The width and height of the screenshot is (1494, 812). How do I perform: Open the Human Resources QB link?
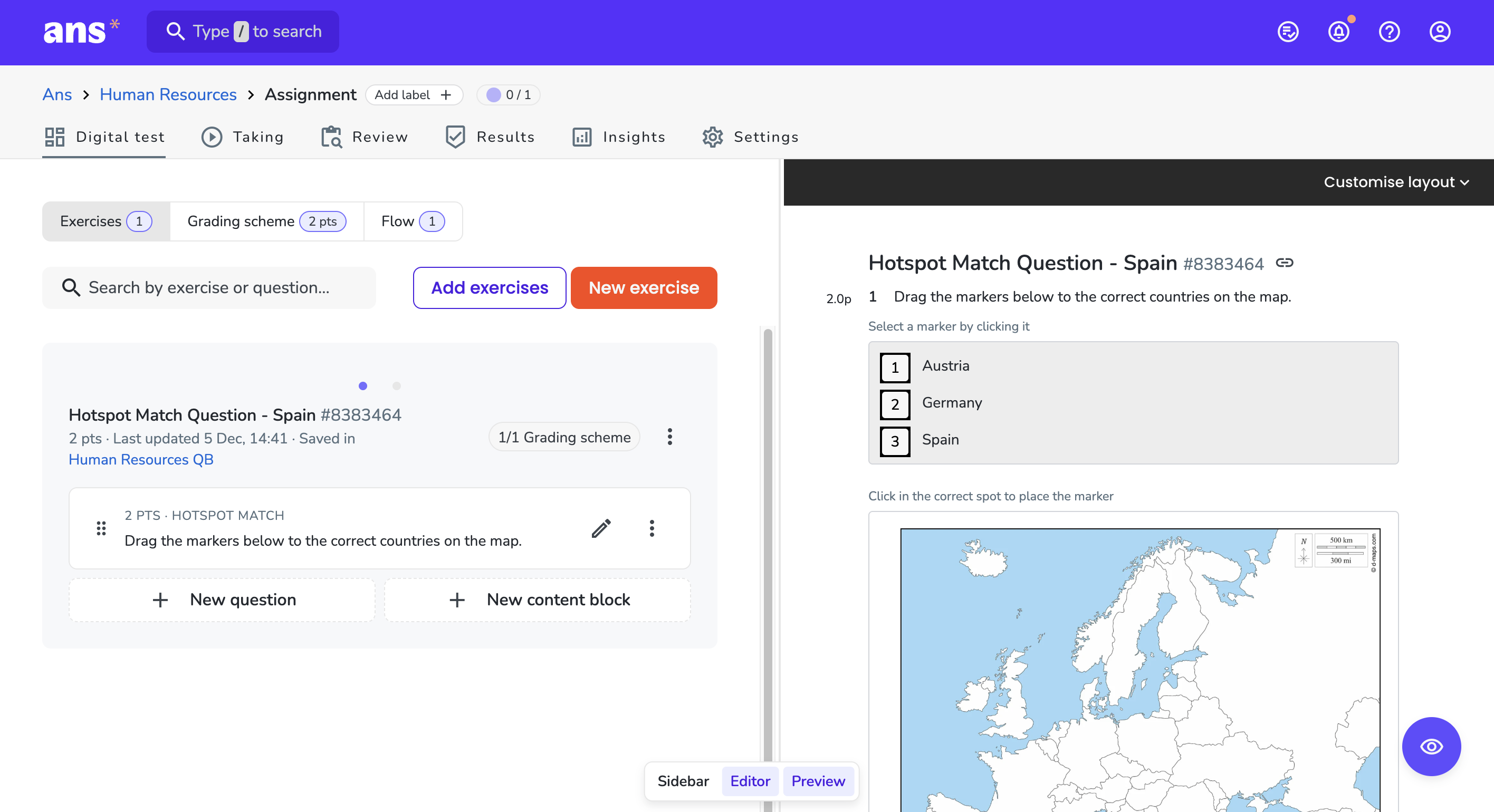[x=141, y=460]
